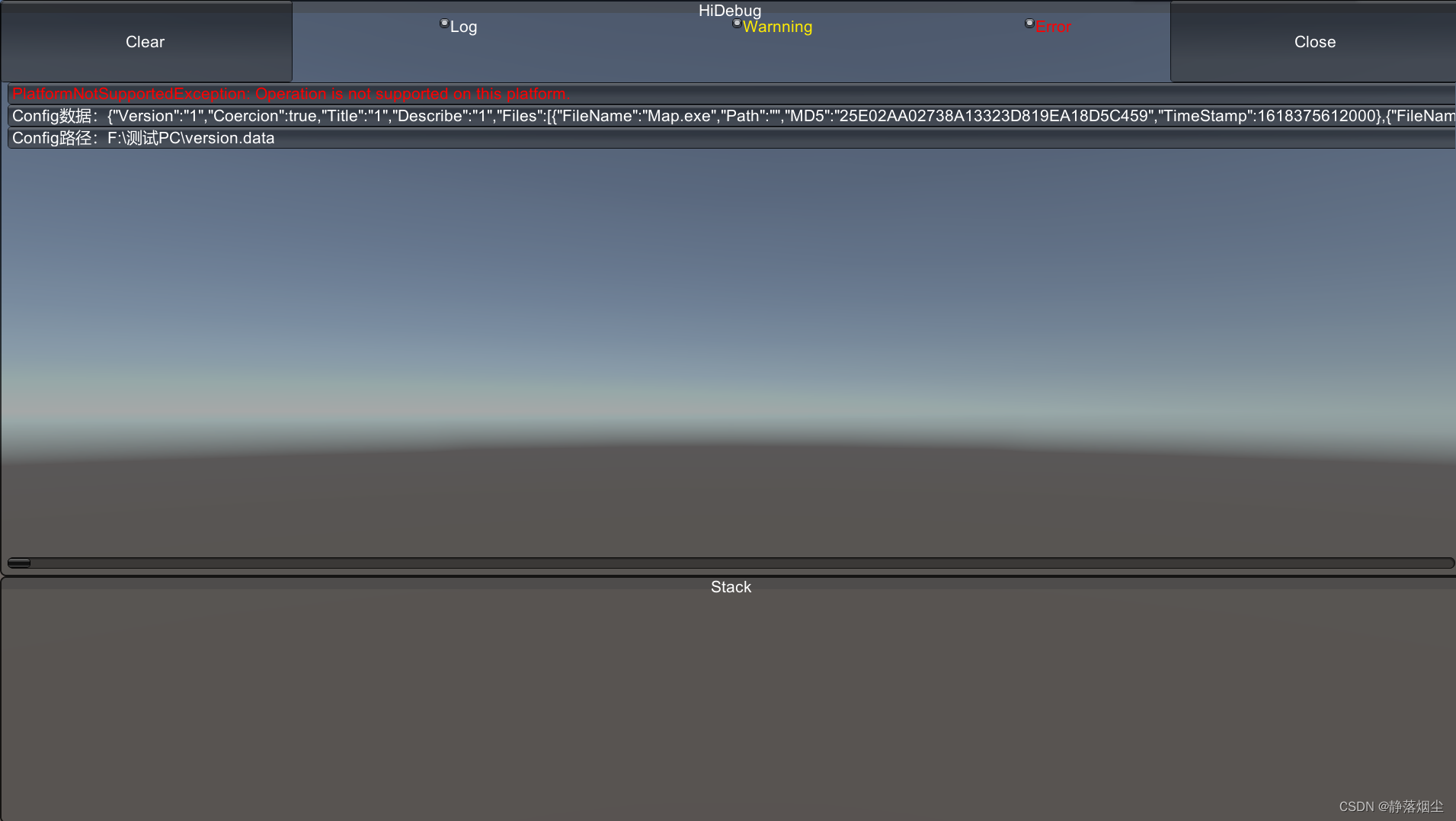Click the HiDebug title bar
1456x821 pixels.
pos(729,10)
